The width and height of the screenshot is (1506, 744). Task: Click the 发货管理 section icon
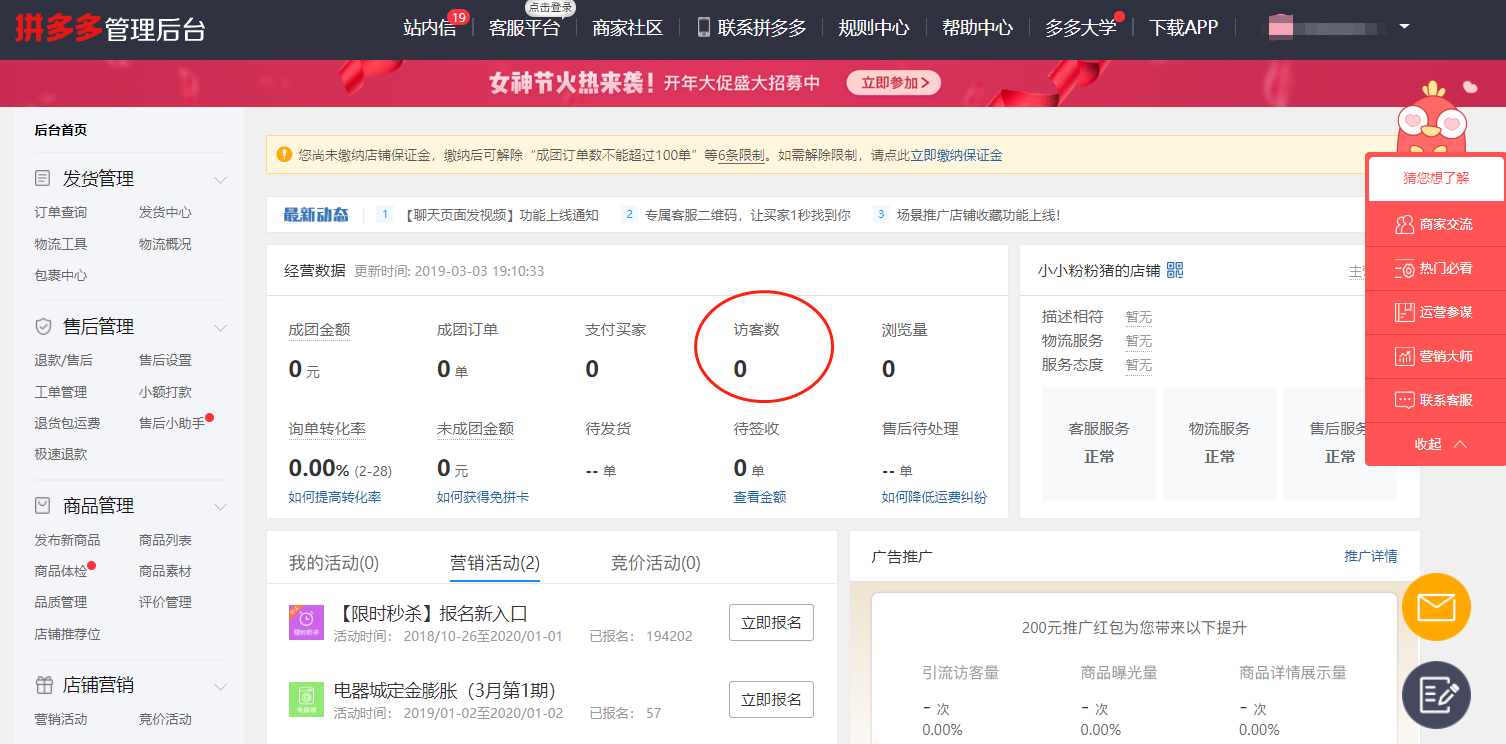[x=42, y=179]
